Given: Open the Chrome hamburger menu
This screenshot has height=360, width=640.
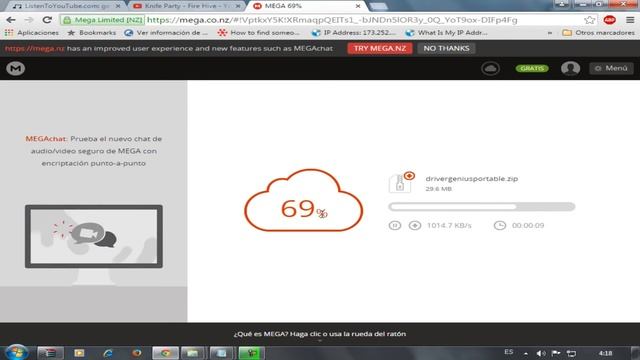Looking at the screenshot, I should (x=630, y=20).
